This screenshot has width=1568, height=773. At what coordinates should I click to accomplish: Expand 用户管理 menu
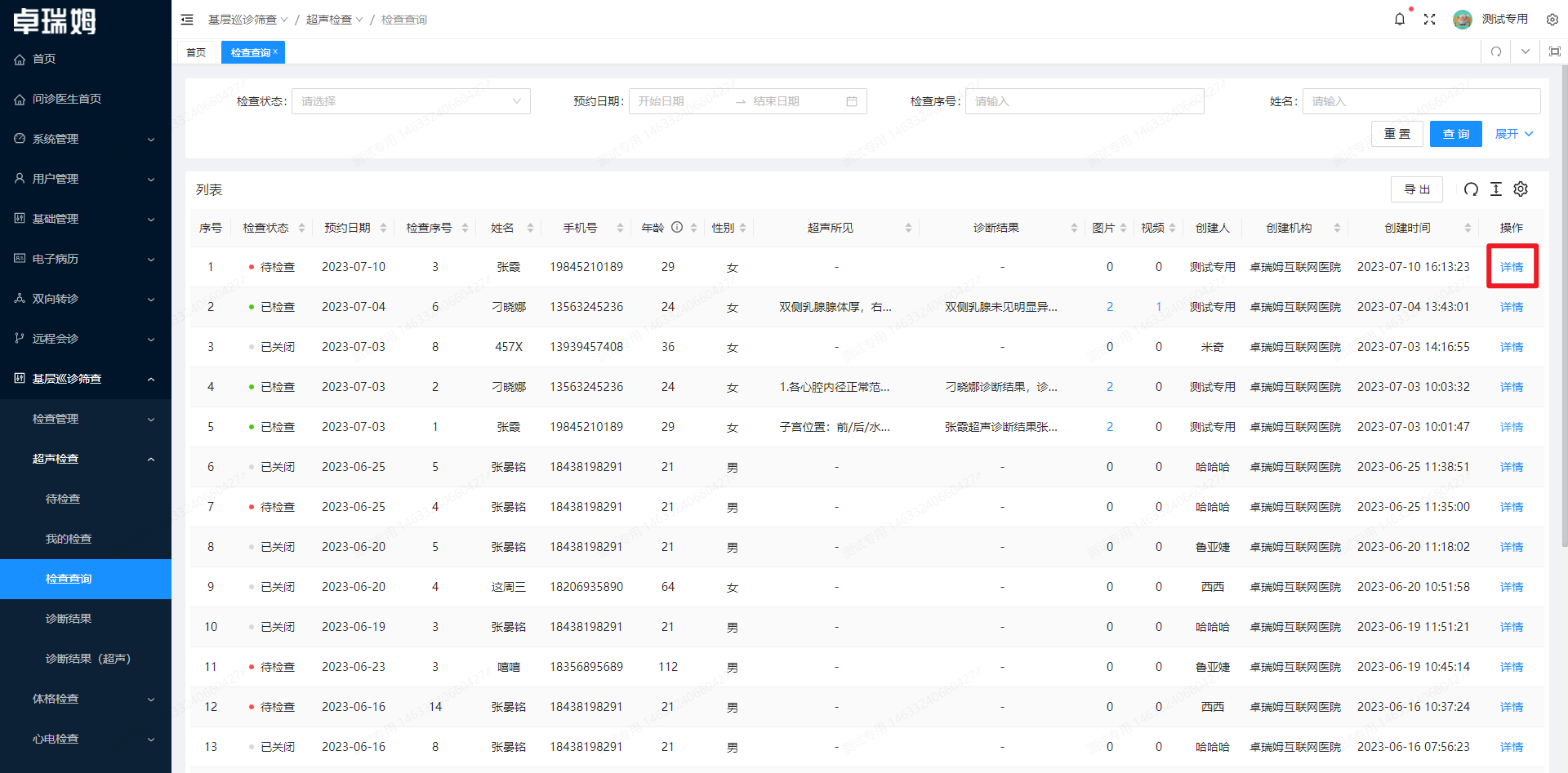point(86,179)
